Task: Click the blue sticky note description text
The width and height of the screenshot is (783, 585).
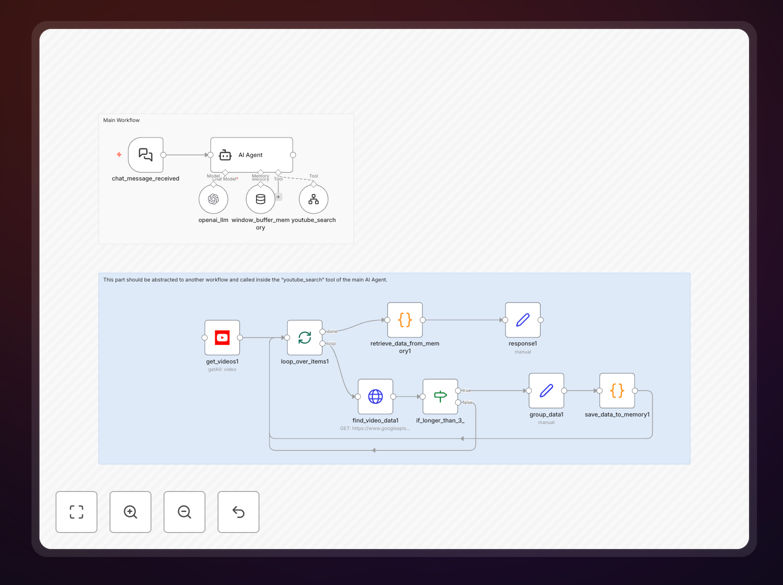Action: (245, 280)
